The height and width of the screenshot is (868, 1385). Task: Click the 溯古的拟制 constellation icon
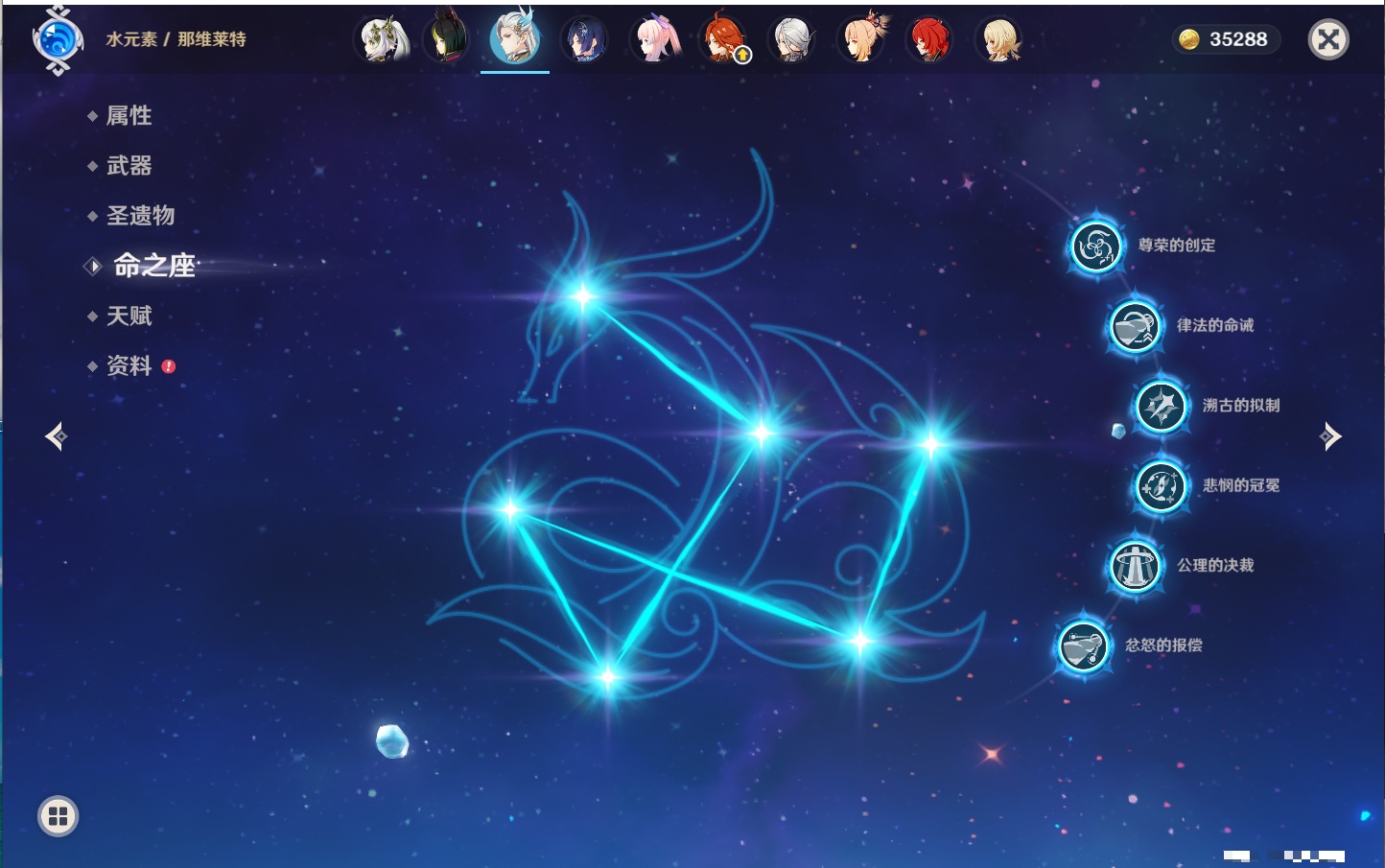1161,407
